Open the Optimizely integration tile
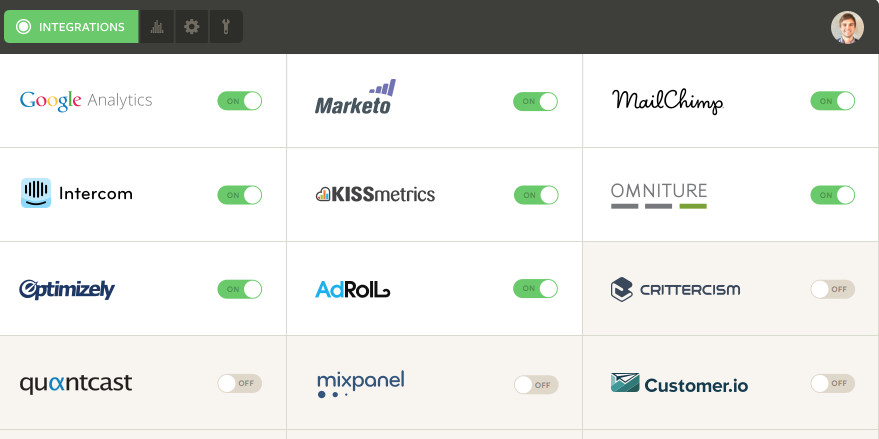Viewport: 879px width, 439px height. 143,289
